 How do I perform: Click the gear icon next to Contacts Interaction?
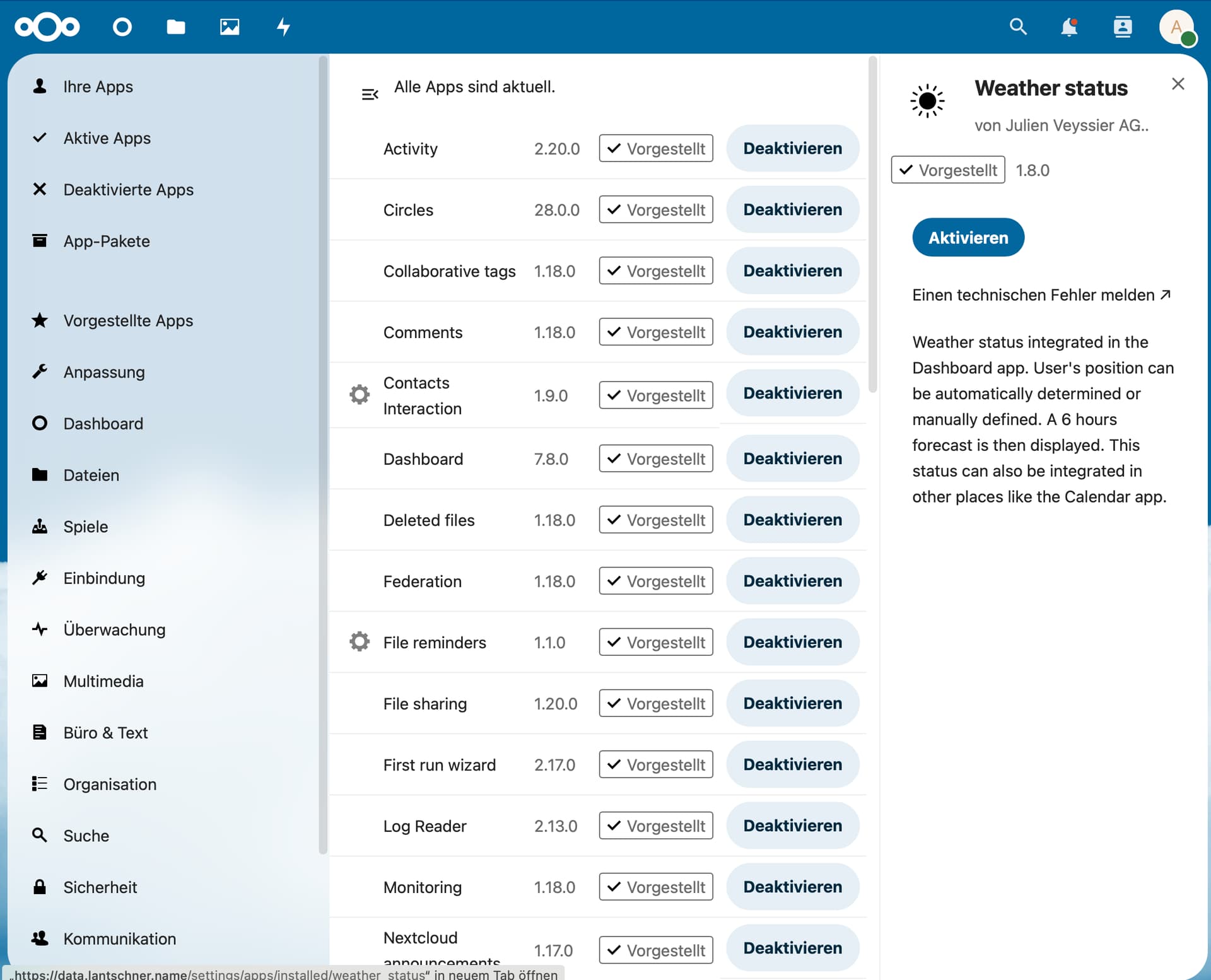[360, 394]
